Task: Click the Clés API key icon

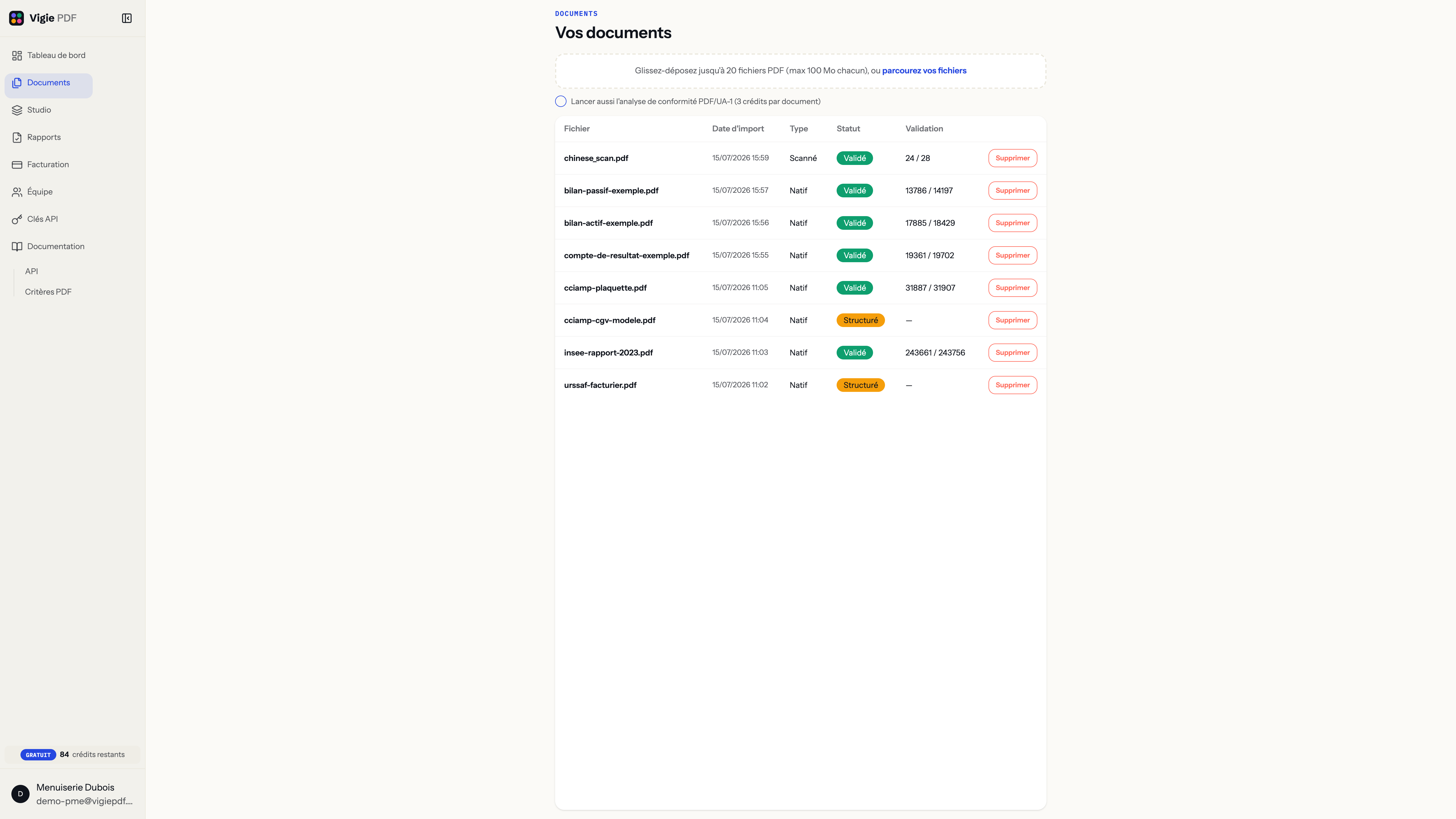Action: tap(17, 219)
